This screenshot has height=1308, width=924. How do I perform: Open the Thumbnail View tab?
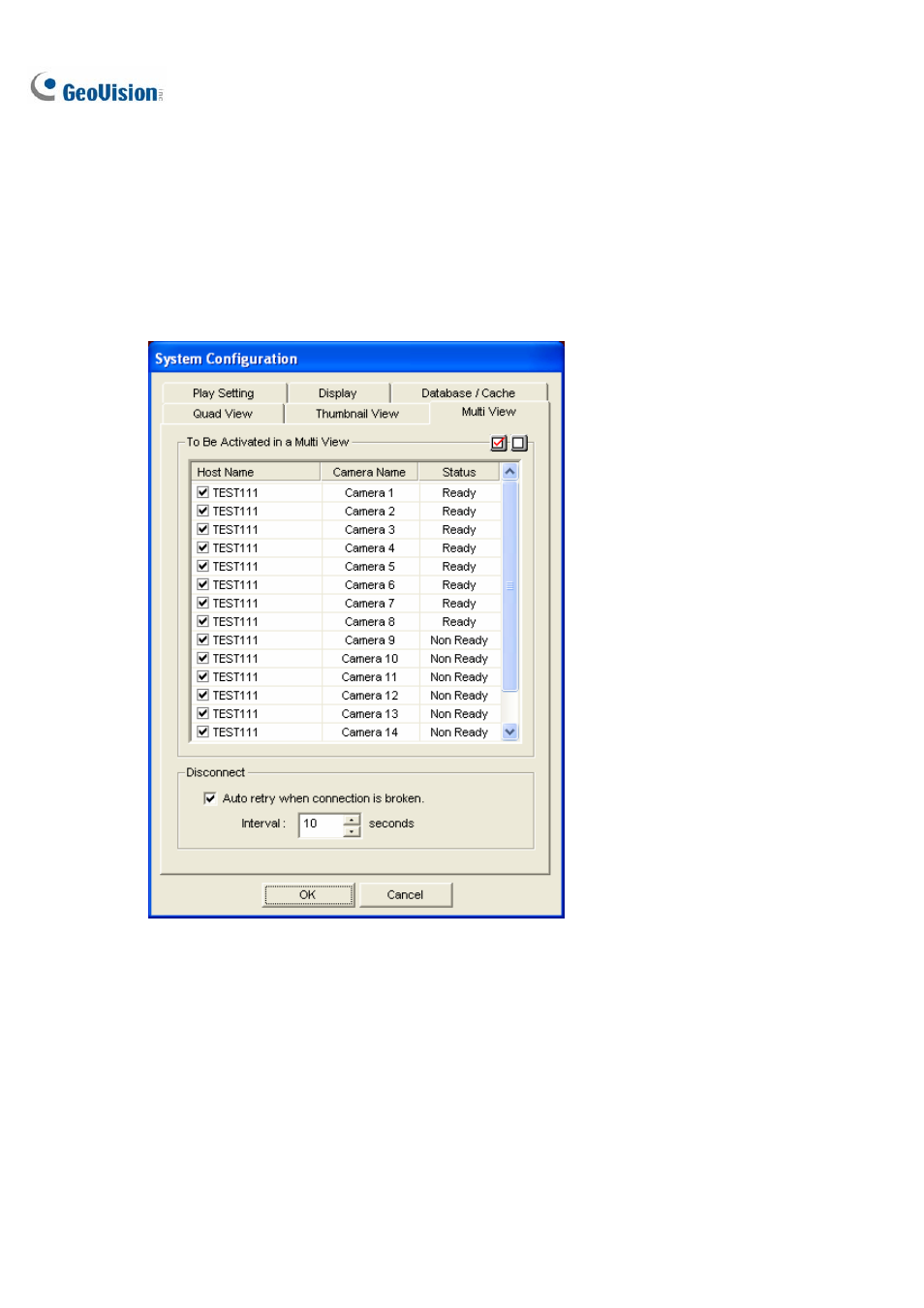357,414
